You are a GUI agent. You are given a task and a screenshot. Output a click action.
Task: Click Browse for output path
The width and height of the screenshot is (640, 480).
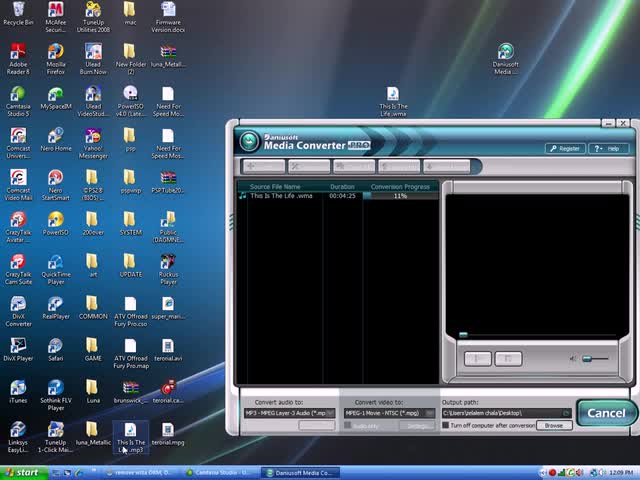[x=554, y=425]
